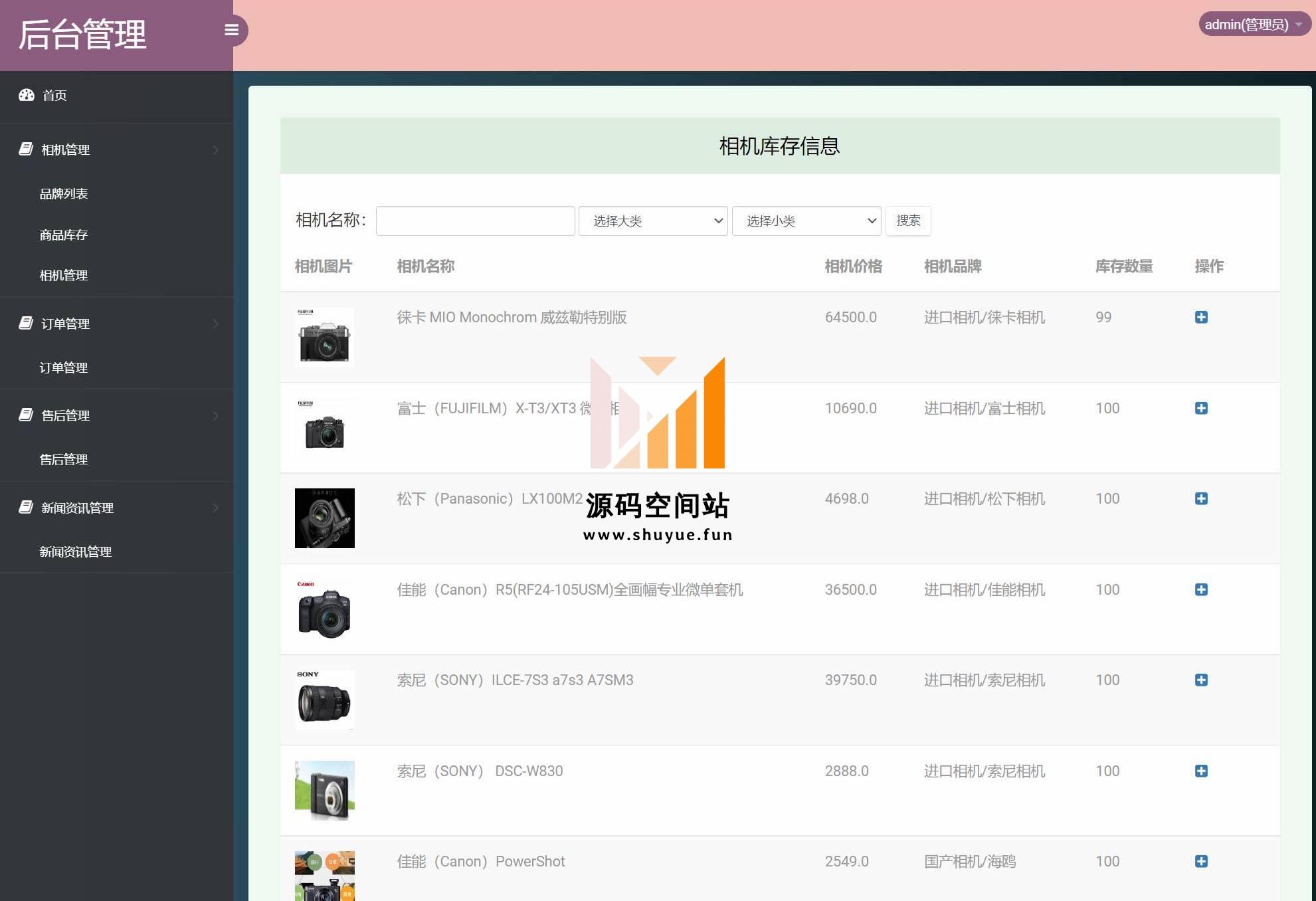Open 商品库存 in the sidebar
The image size is (1316, 901).
click(64, 235)
